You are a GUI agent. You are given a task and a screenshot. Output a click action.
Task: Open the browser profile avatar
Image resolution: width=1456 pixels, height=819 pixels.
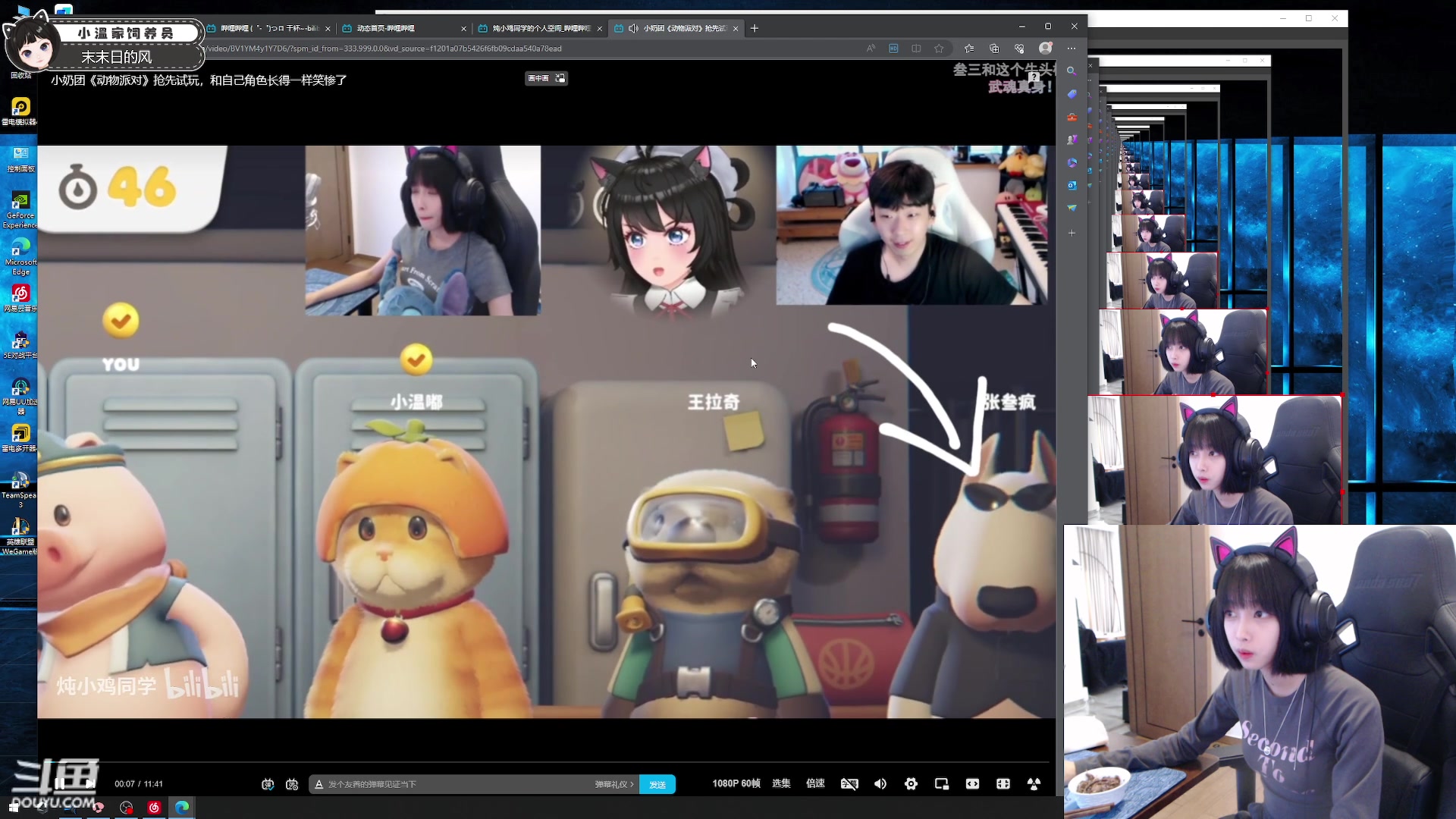[1046, 48]
